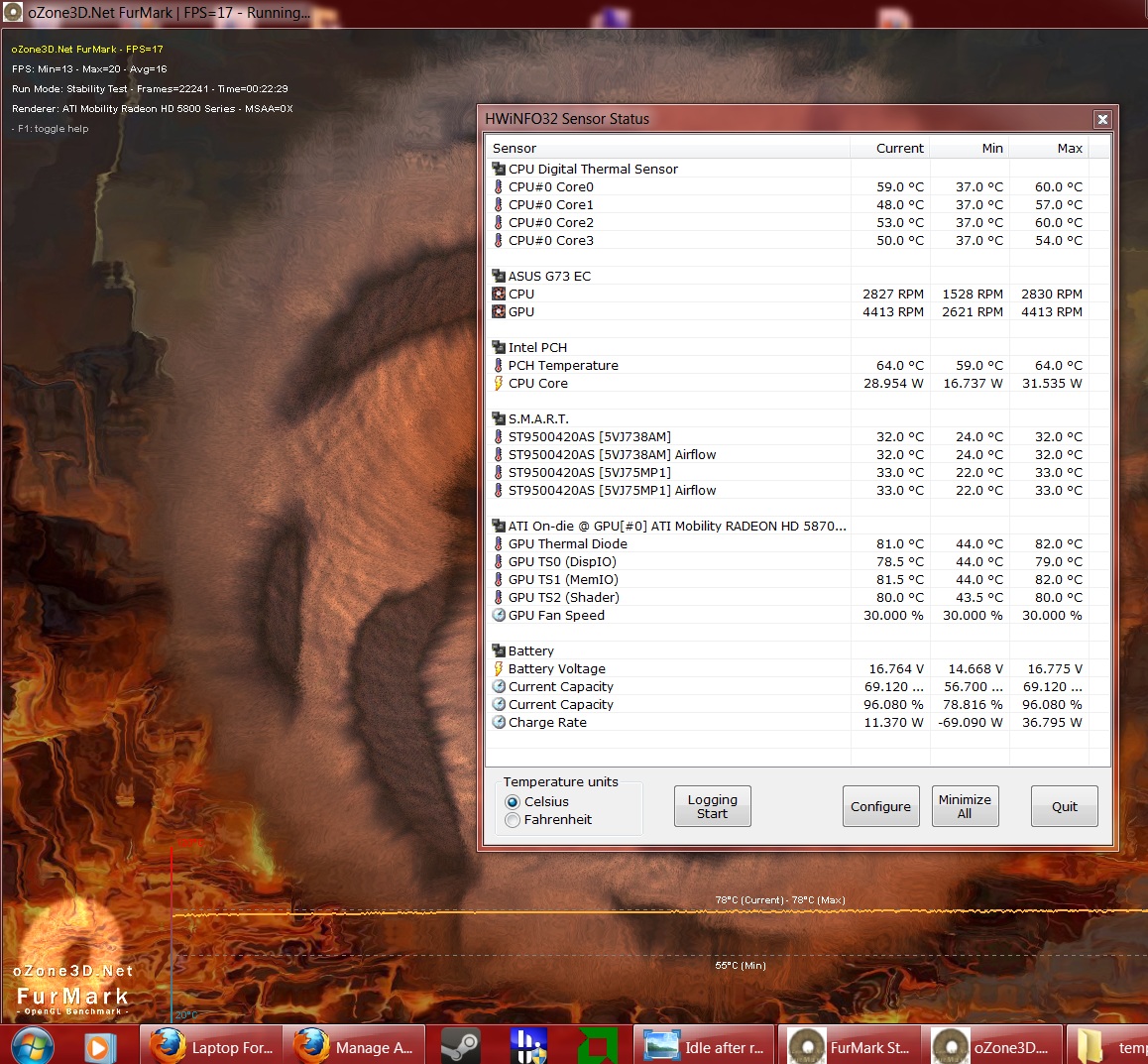Click the fan icon of GPU RPM row

499,311
